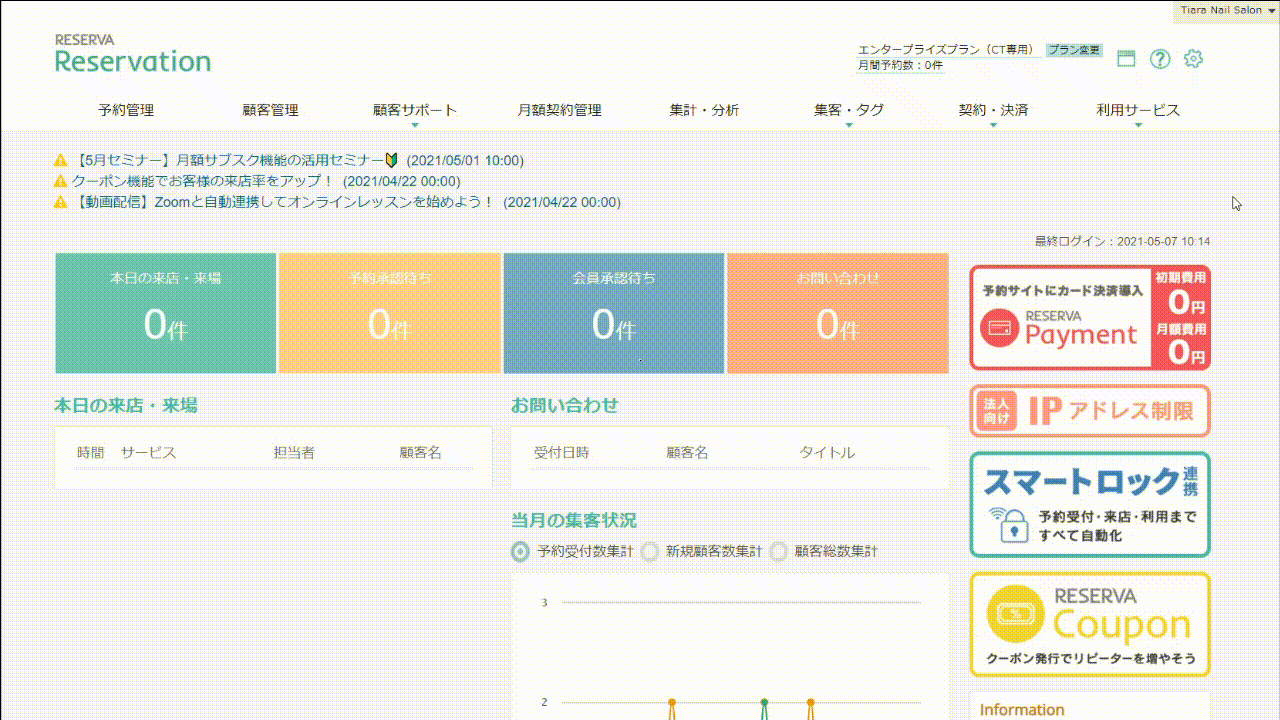This screenshot has width=1280, height=720.
Task: Click the 担当者 column header
Action: [294, 452]
